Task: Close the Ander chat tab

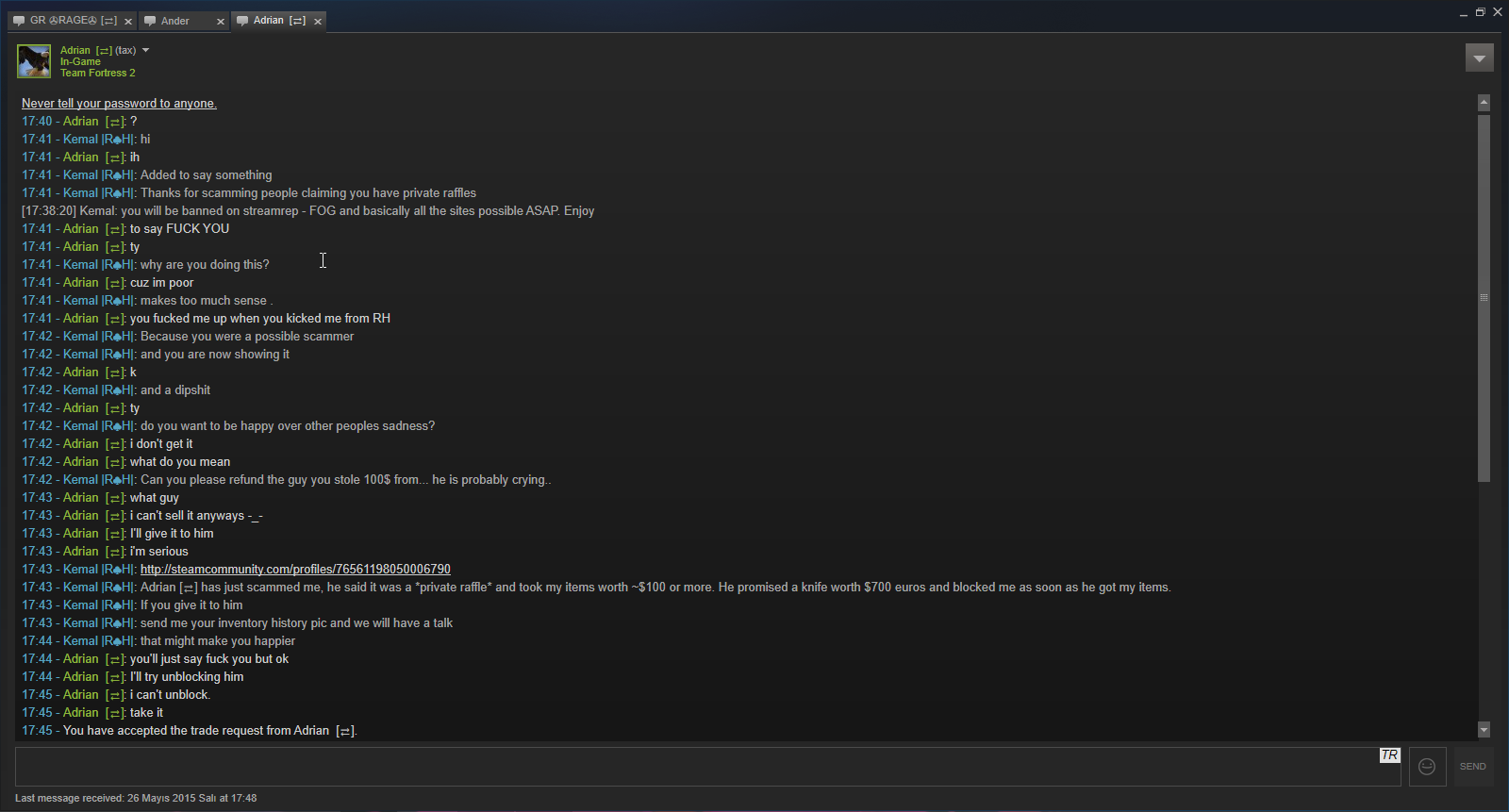Action: pos(221,21)
